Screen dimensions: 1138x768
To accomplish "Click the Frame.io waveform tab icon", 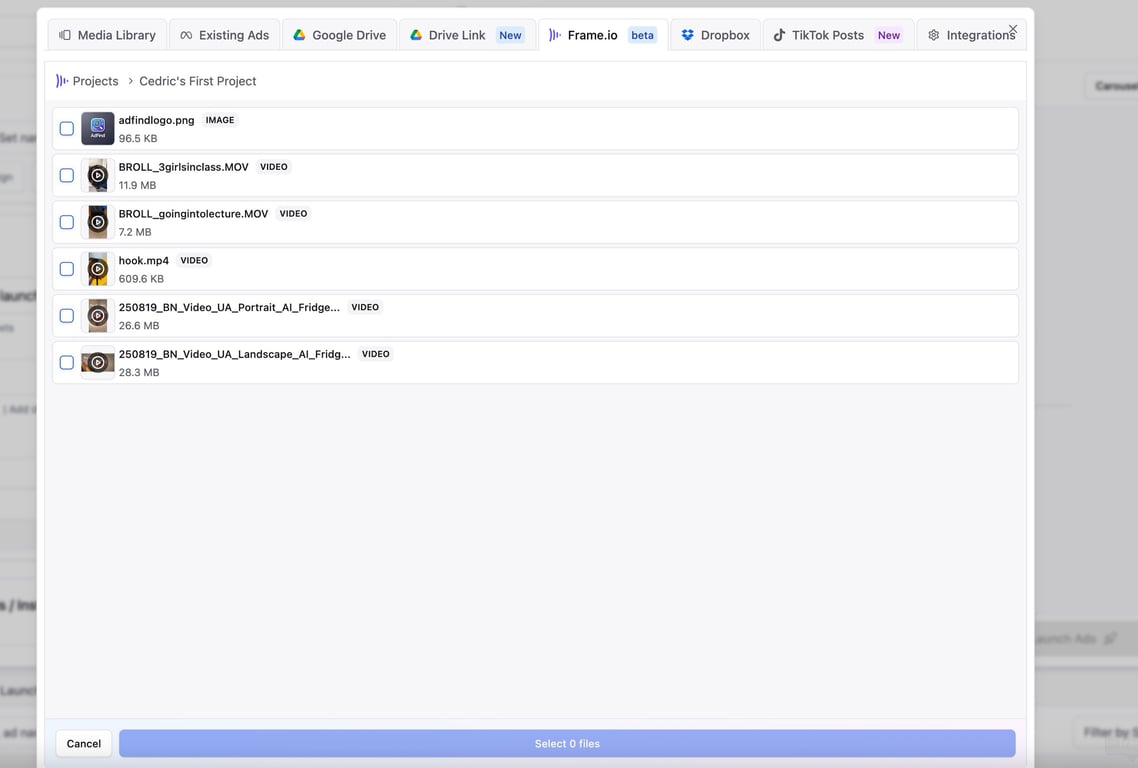I will tap(555, 35).
